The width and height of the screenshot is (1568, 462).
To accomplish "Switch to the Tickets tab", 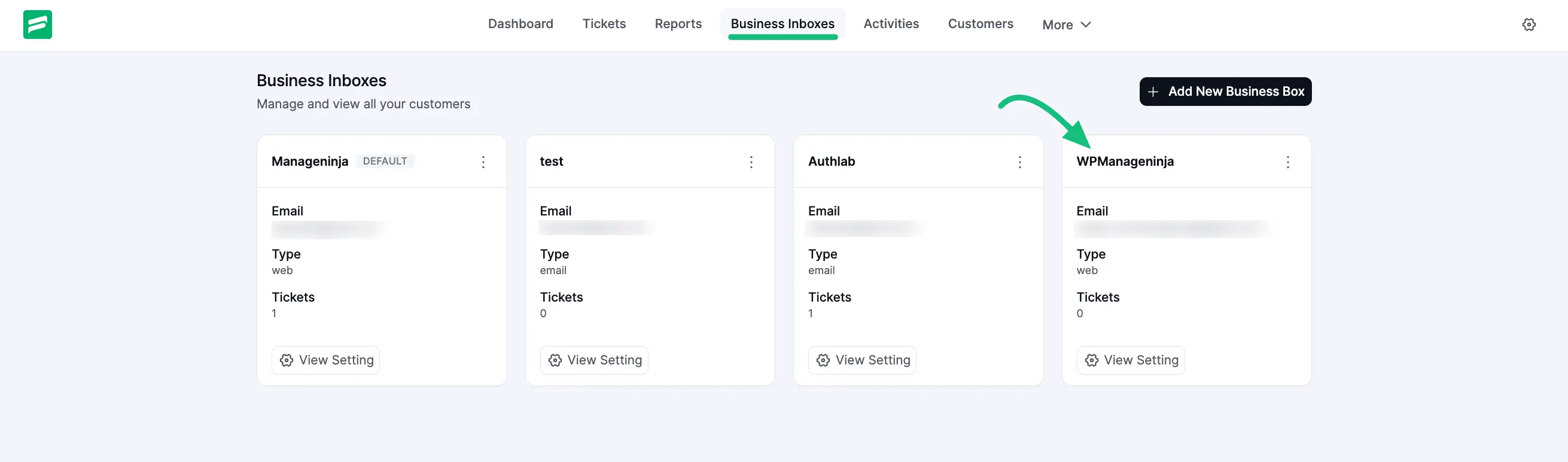I will (604, 24).
